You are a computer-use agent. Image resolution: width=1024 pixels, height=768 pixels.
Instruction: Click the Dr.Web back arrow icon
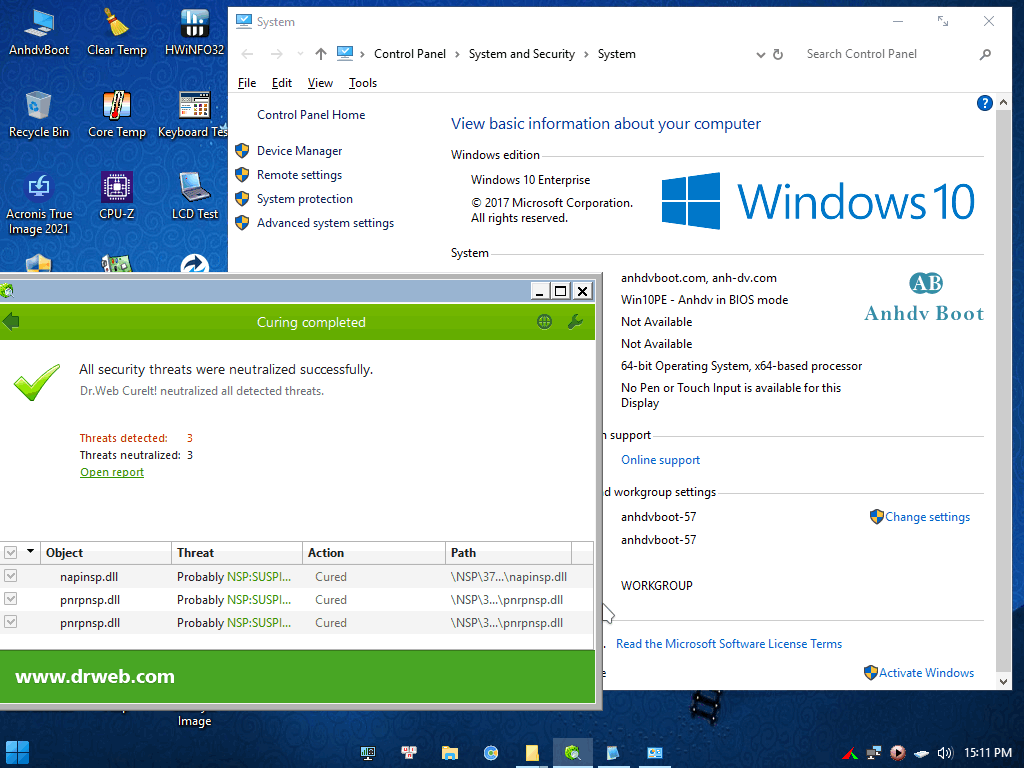tap(11, 321)
